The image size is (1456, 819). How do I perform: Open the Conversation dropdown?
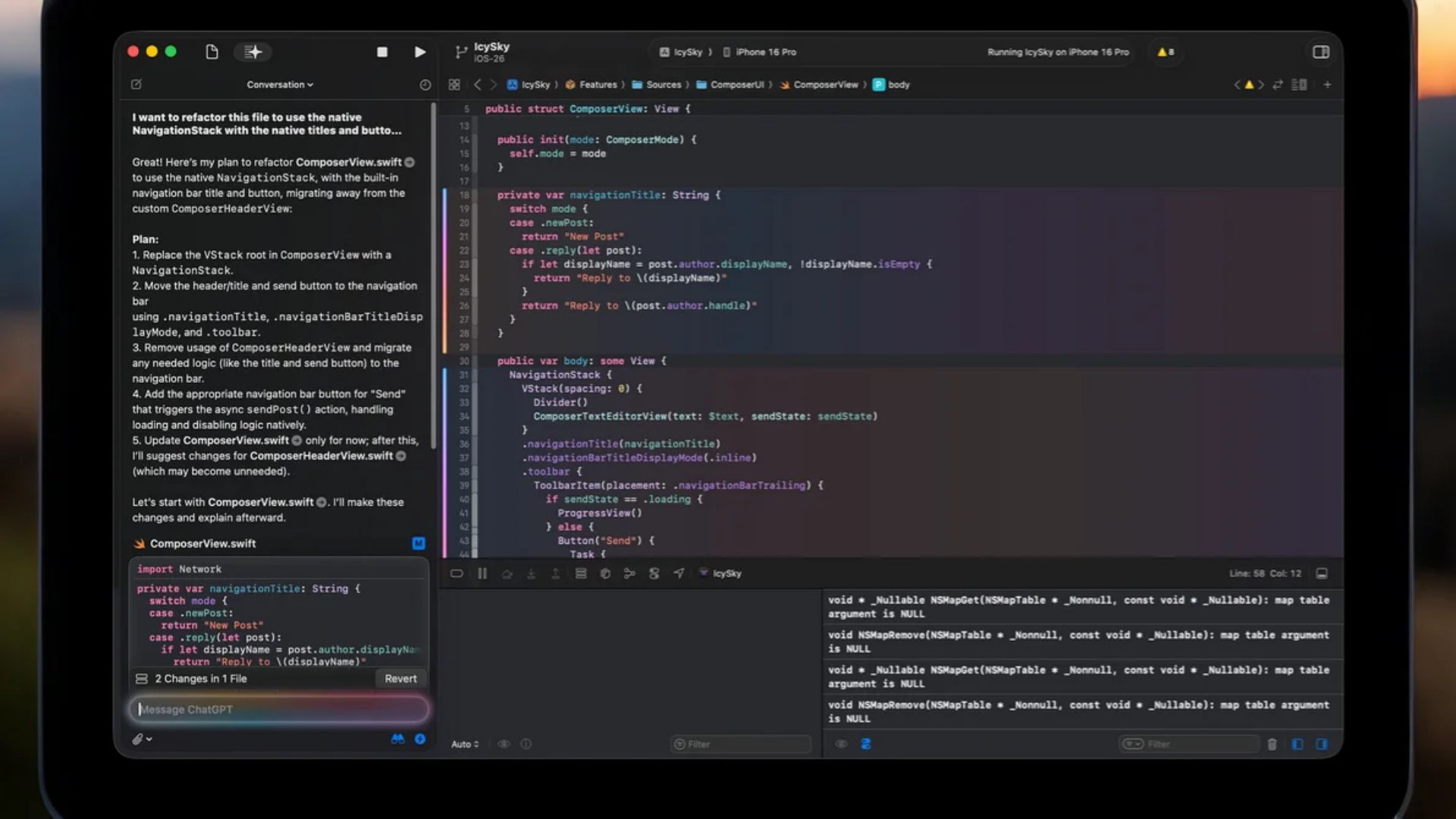click(280, 85)
